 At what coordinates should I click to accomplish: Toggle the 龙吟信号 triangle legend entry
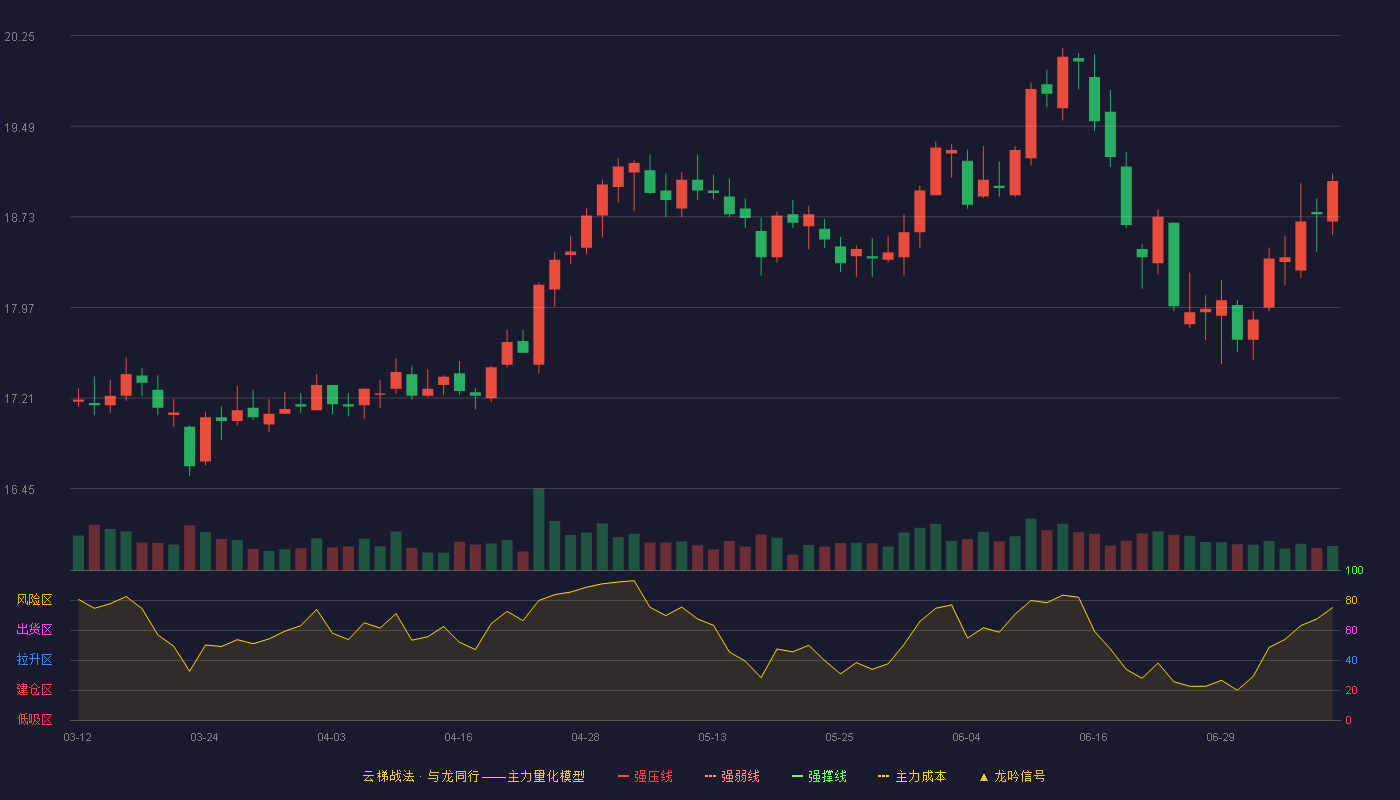coord(1012,776)
